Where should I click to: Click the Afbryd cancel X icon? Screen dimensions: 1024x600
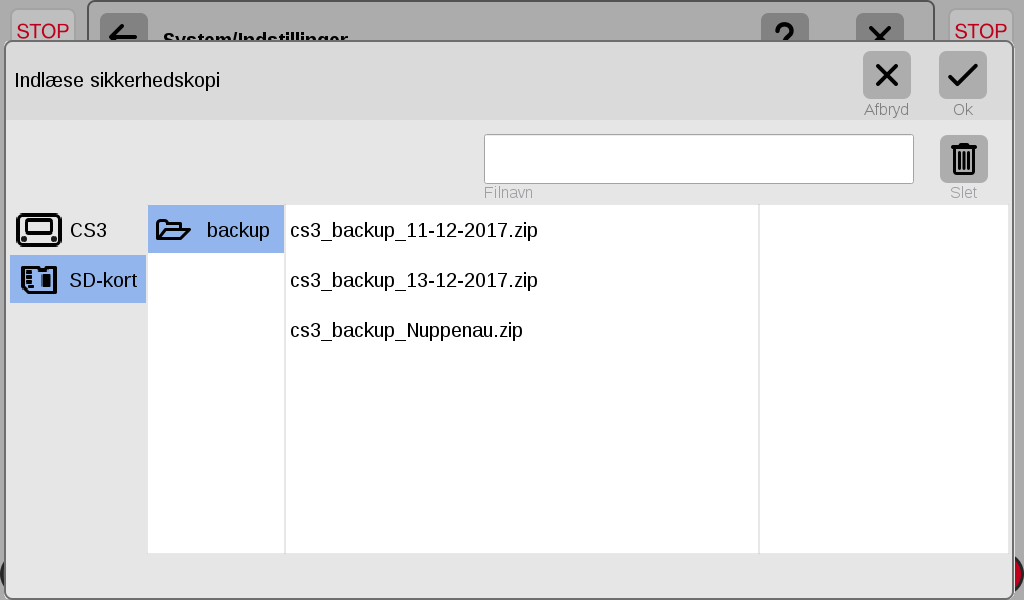tap(886, 75)
